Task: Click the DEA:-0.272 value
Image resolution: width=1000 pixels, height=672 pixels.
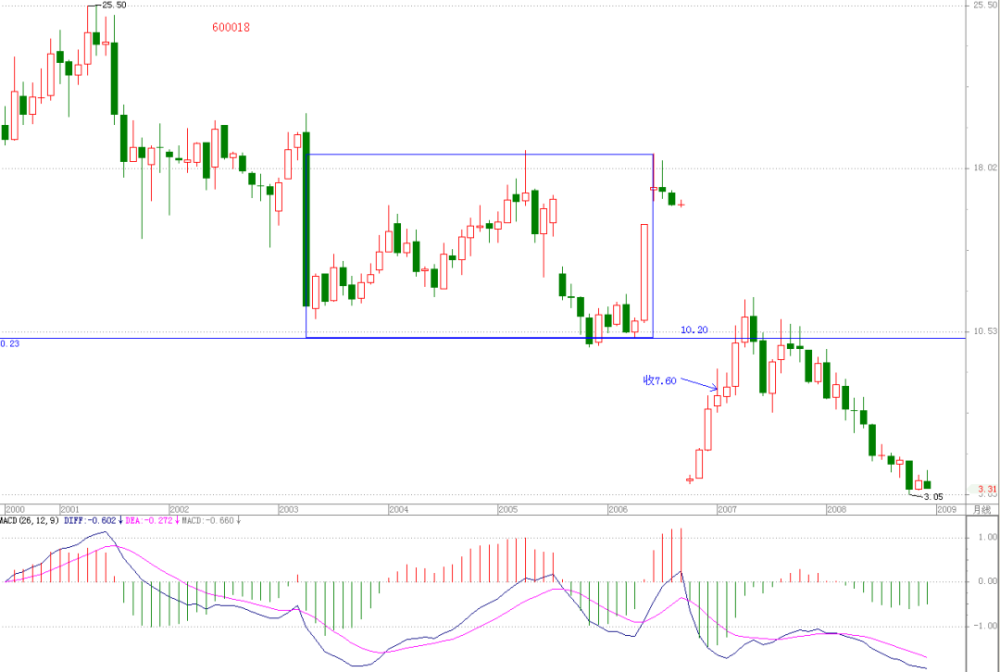Action: pos(150,521)
